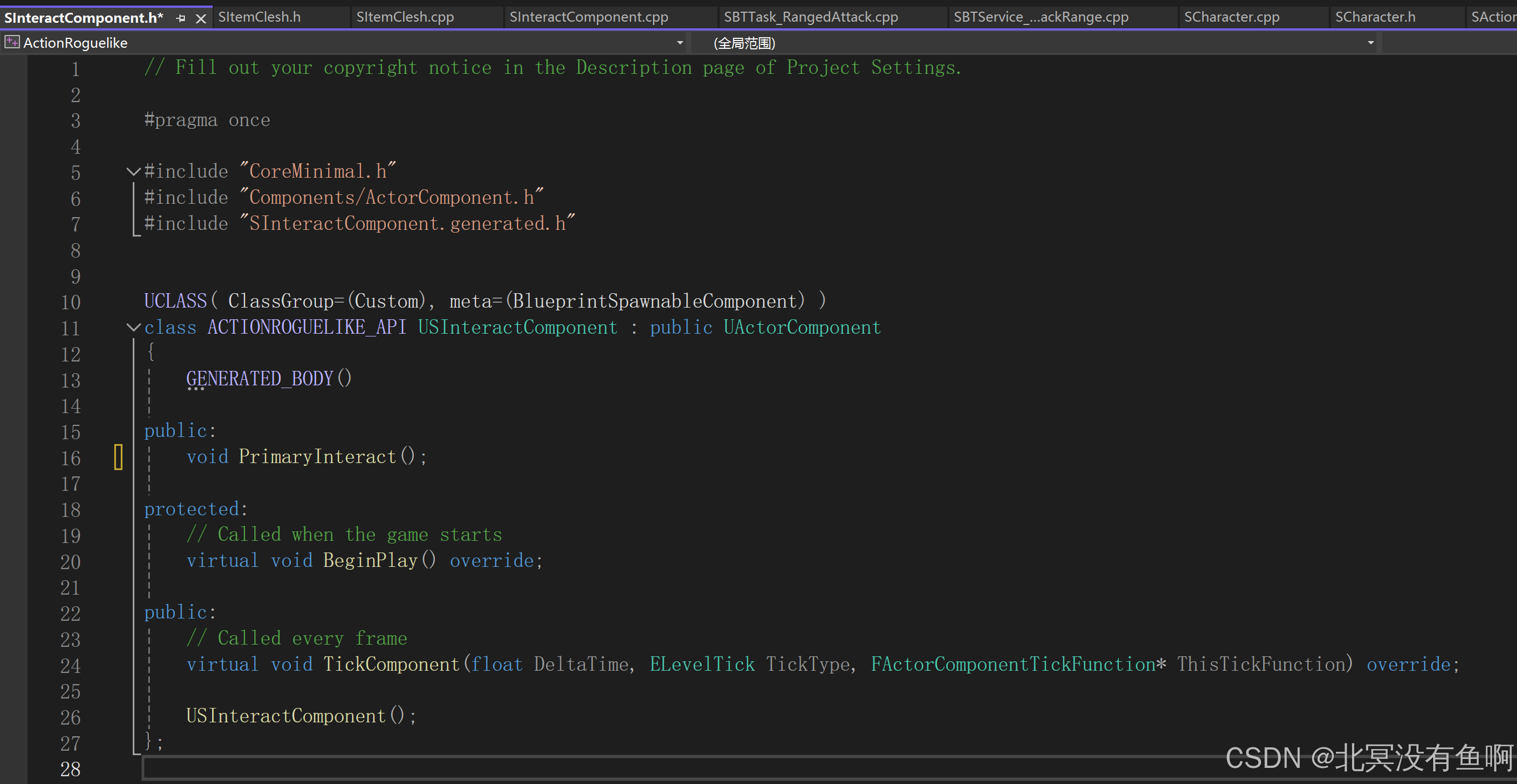Click the PrimaryInteract function name
1517x784 pixels.
[318, 457]
